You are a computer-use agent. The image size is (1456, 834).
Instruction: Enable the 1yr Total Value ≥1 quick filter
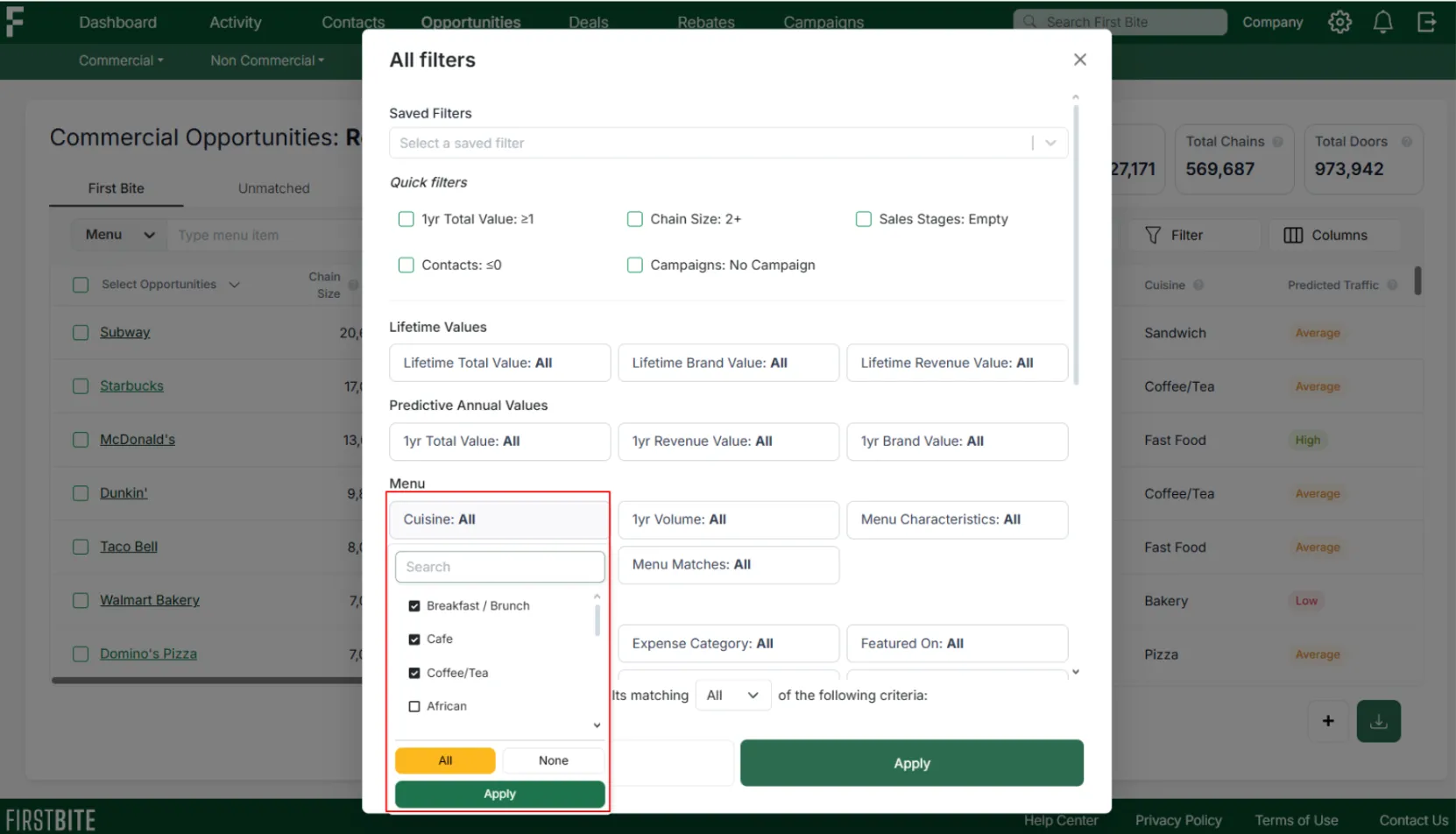pos(406,219)
